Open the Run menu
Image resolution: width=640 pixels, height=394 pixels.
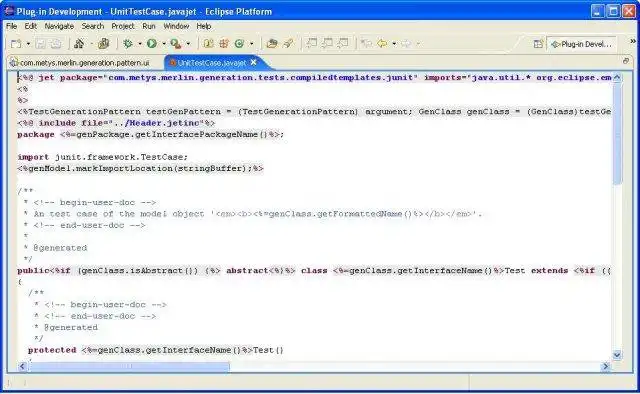point(149,26)
